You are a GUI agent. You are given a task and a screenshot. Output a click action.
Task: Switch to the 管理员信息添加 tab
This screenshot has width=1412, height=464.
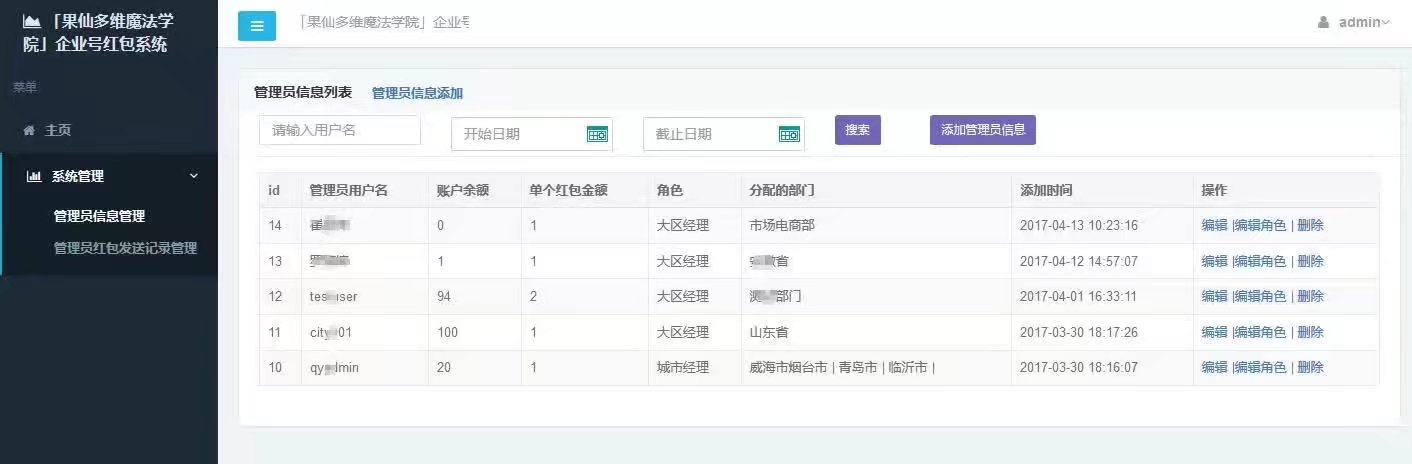417,93
